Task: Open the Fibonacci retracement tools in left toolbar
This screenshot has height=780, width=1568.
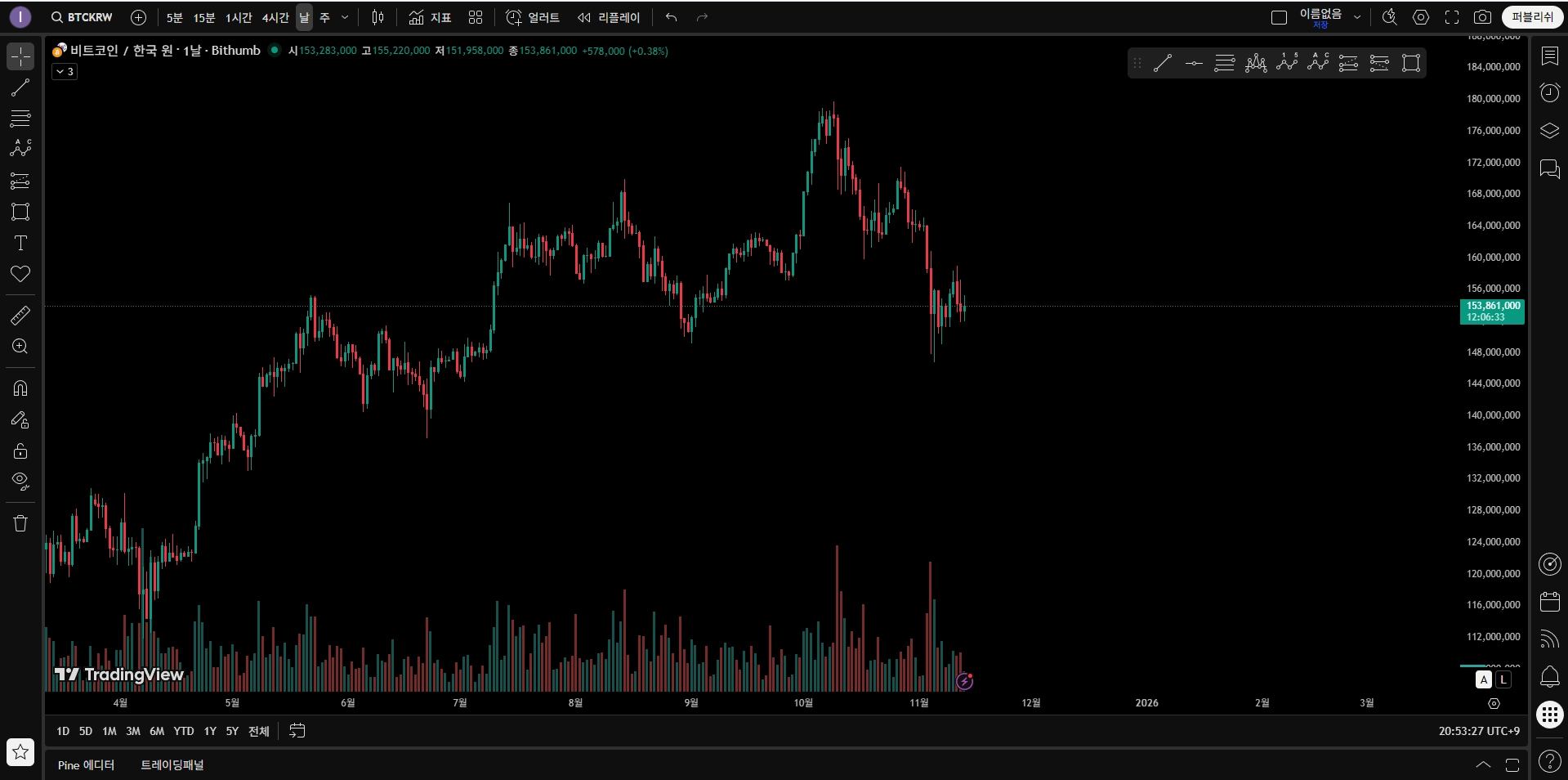Action: (x=20, y=119)
